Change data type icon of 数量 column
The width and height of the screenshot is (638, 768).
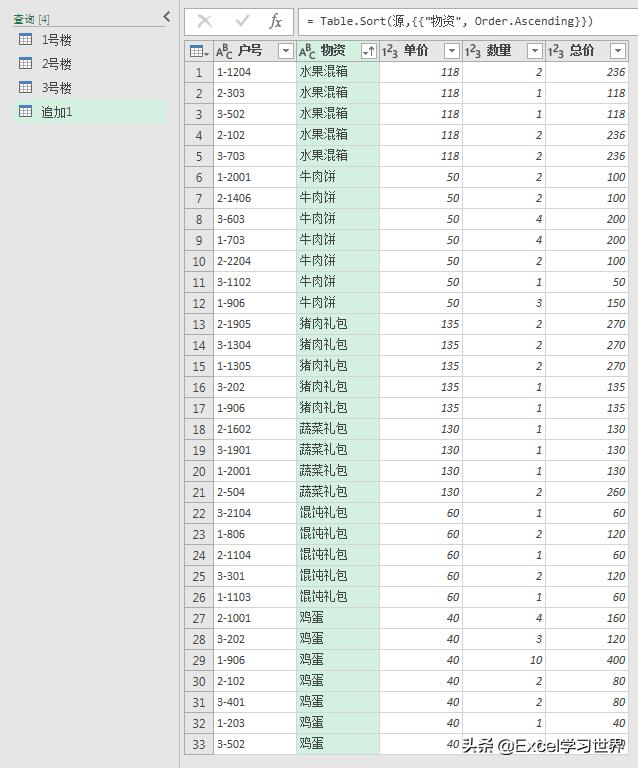pyautogui.click(x=473, y=51)
